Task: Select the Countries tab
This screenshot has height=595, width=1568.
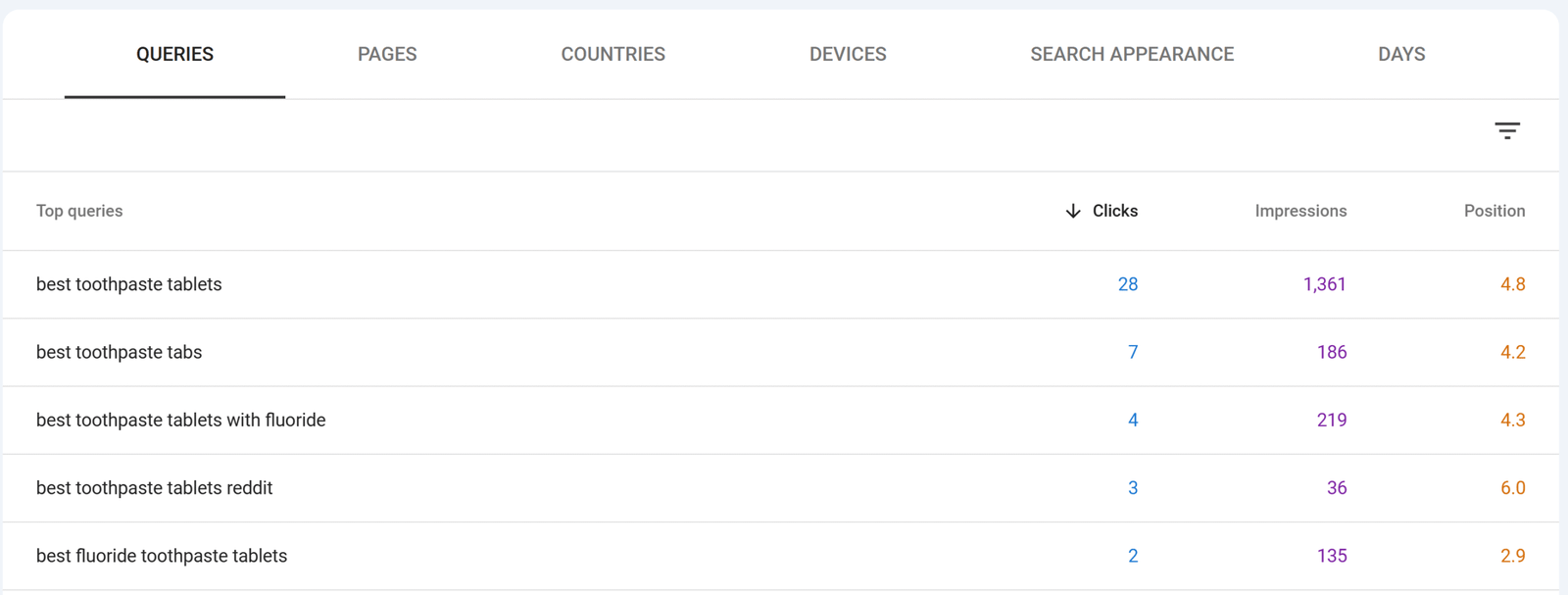Action: tap(612, 55)
